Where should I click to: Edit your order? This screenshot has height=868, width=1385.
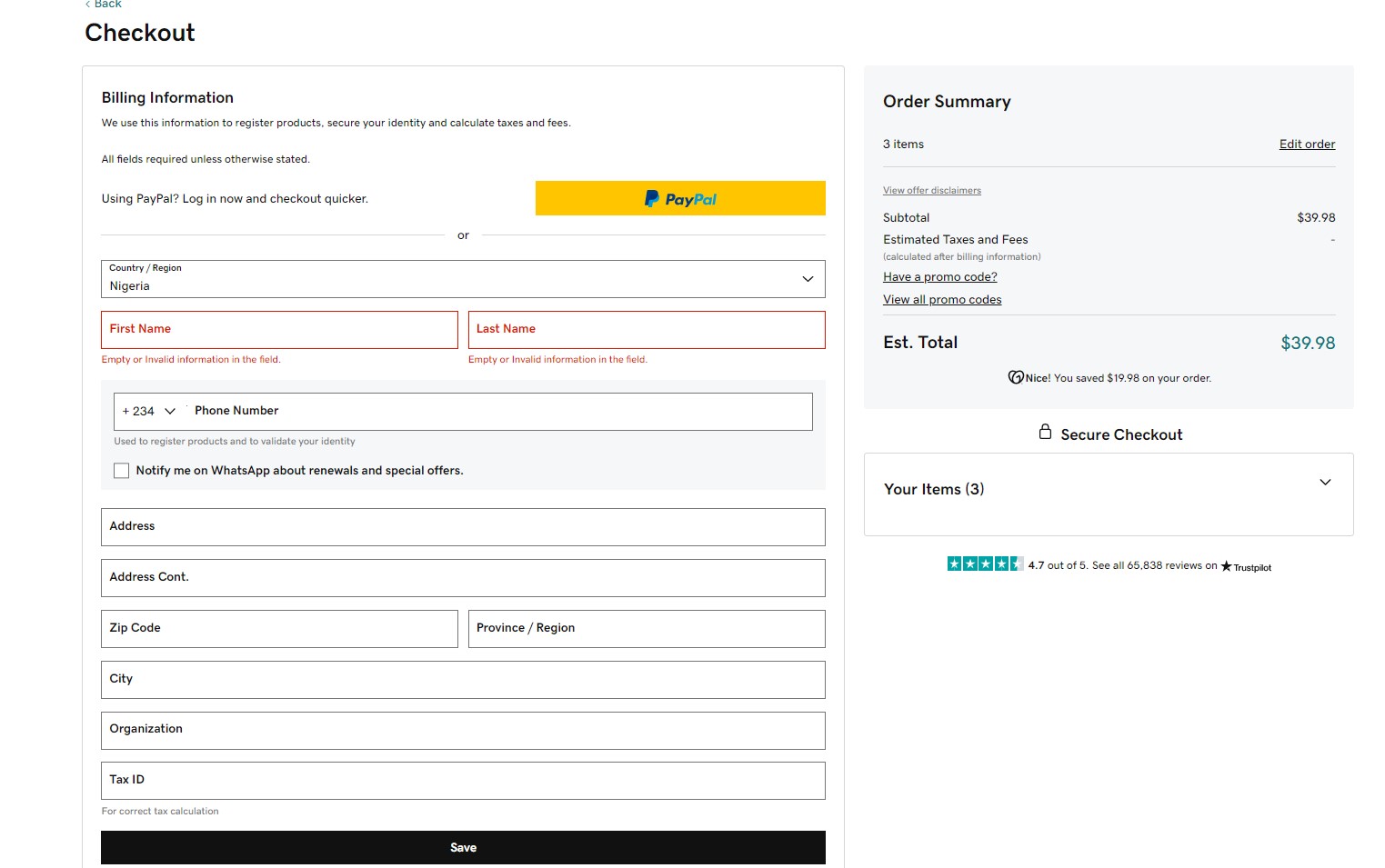[x=1307, y=144]
